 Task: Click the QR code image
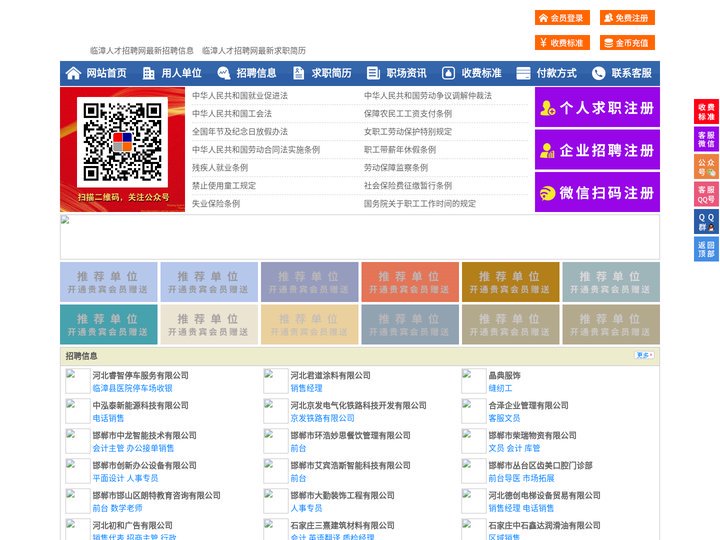coord(122,142)
